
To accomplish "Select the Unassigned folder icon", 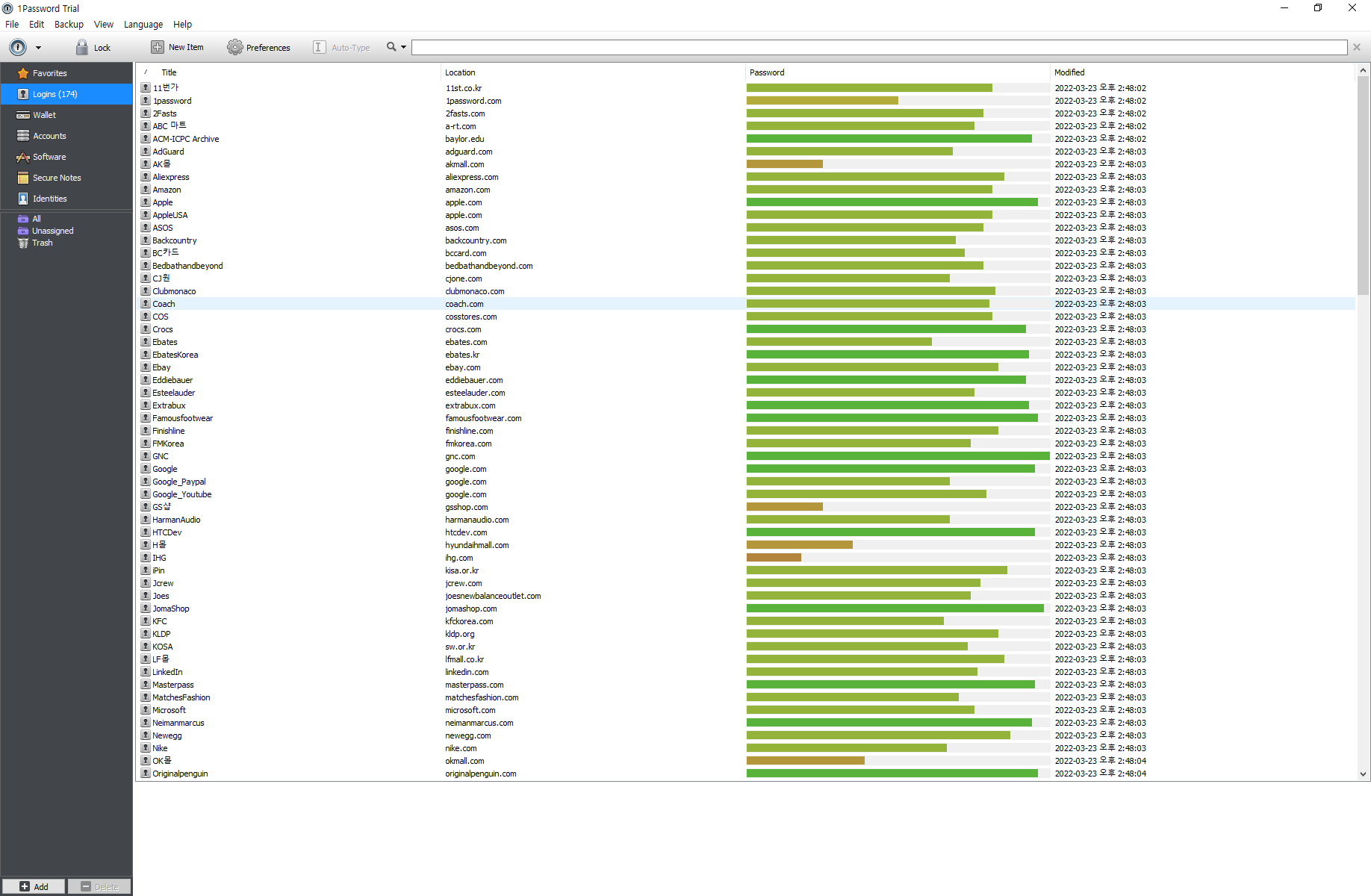I will (23, 231).
